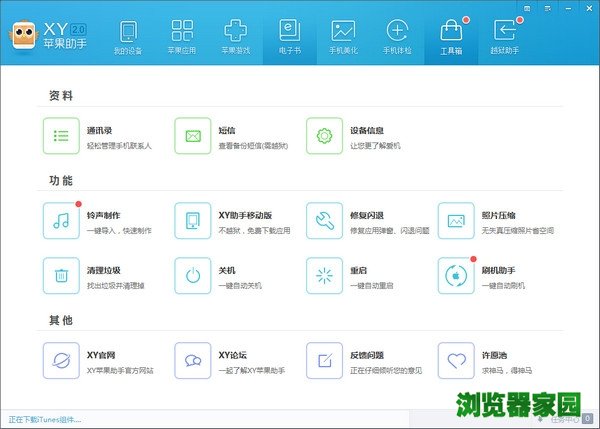The height and width of the screenshot is (429, 600).
Task: Click the 反馈问题 edit note icon
Action: [x=324, y=360]
